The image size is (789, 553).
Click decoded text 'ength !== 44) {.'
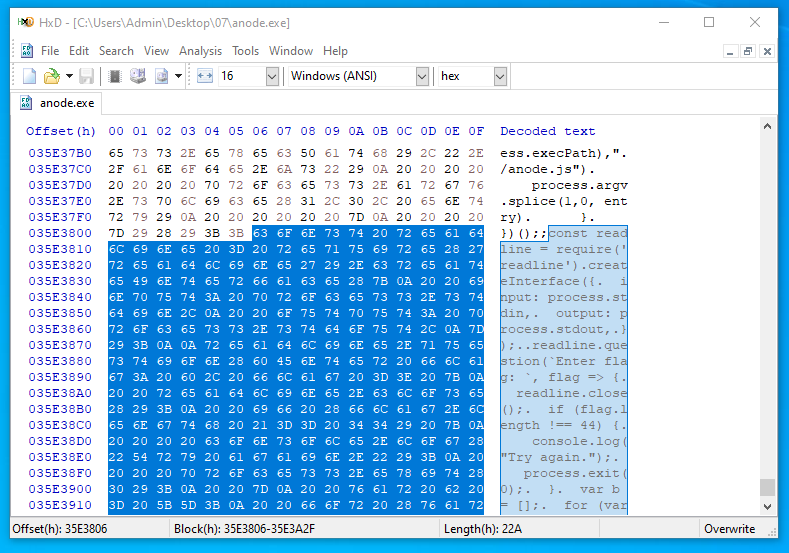(x=564, y=425)
